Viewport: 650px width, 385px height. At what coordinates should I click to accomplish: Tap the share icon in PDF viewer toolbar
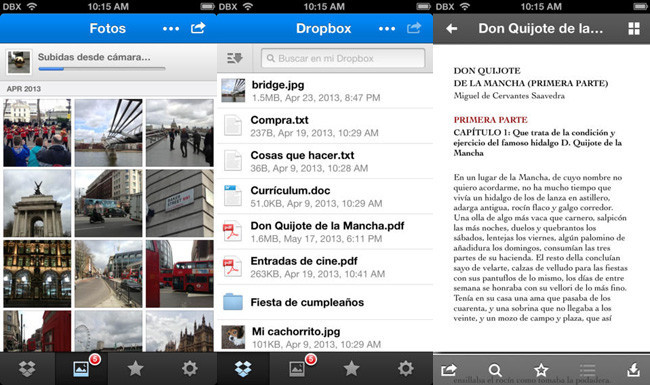449,369
